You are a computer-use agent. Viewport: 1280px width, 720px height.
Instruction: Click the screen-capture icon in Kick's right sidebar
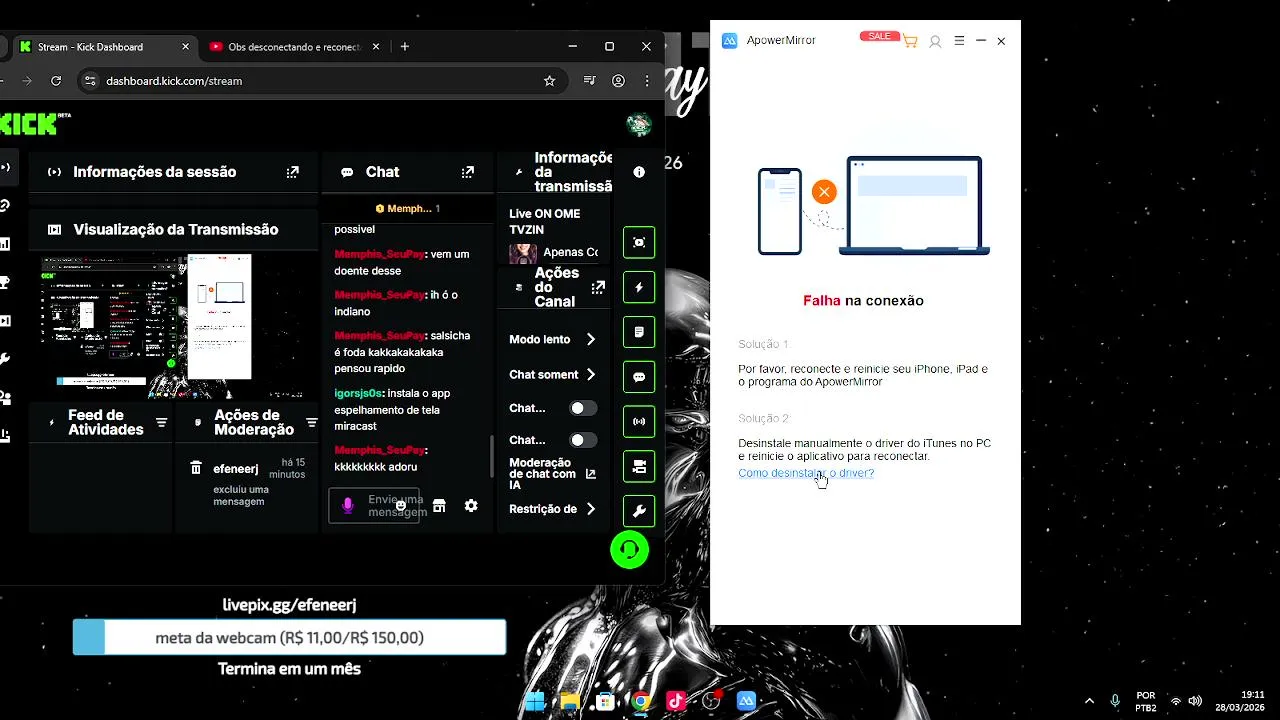[x=639, y=242]
